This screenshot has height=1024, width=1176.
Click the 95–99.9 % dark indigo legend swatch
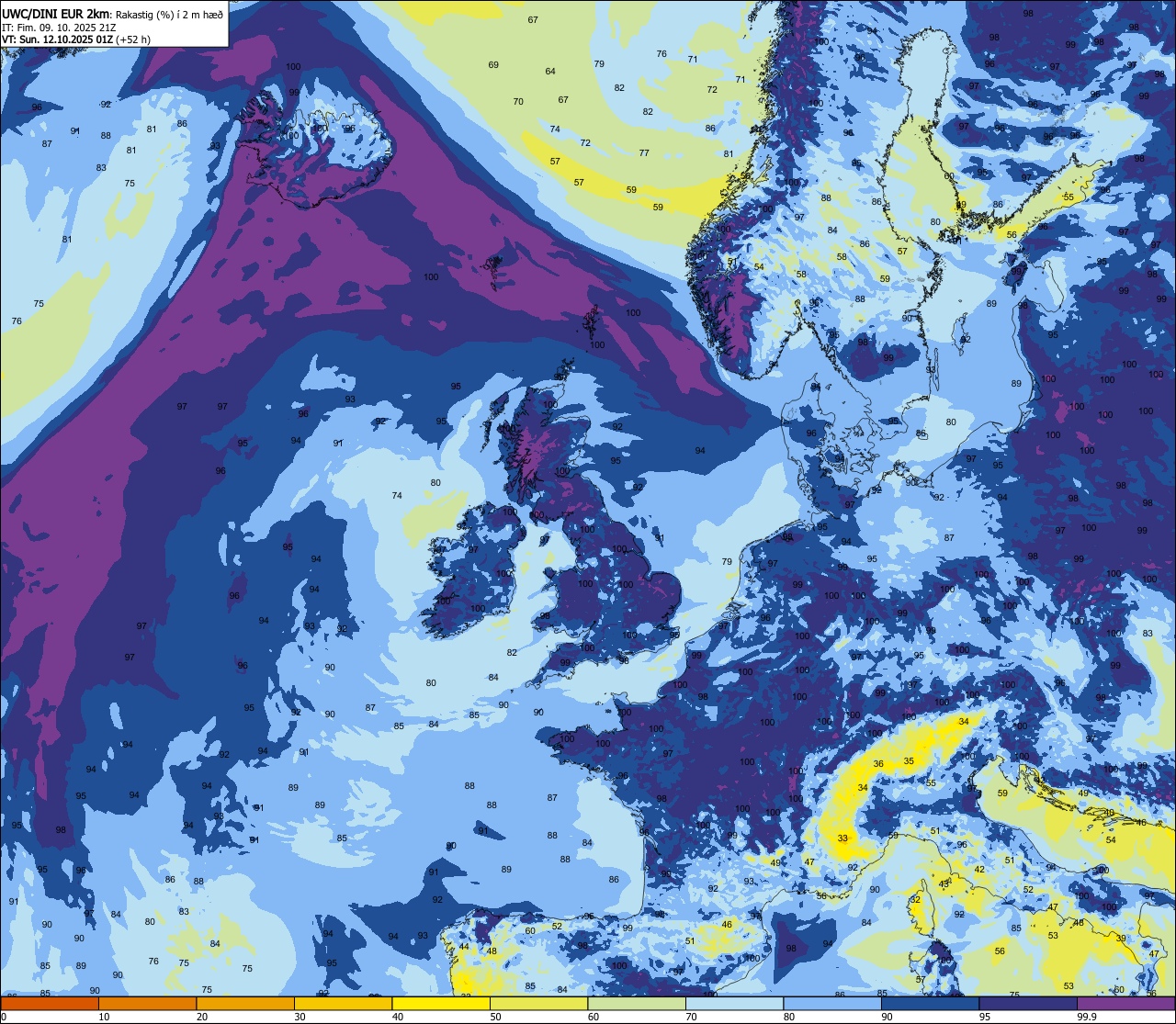coord(1028,1004)
